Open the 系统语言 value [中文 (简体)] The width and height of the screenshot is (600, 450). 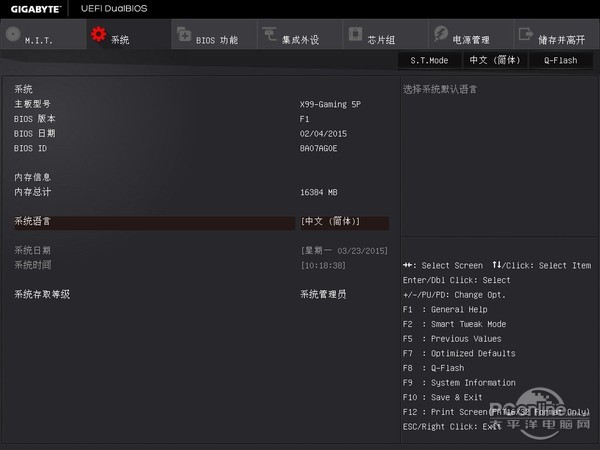tap(344, 222)
